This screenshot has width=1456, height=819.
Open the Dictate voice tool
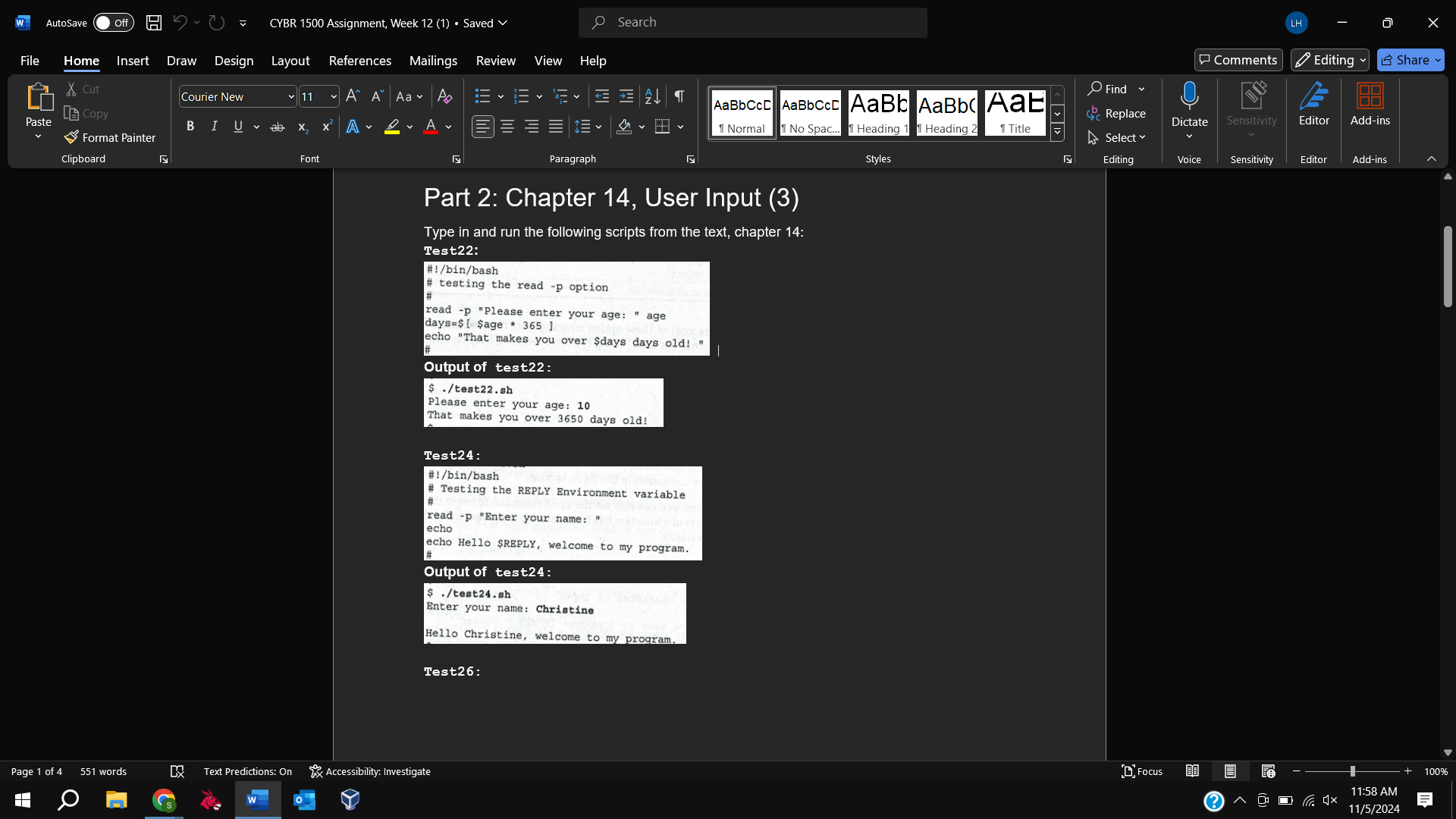[x=1189, y=106]
